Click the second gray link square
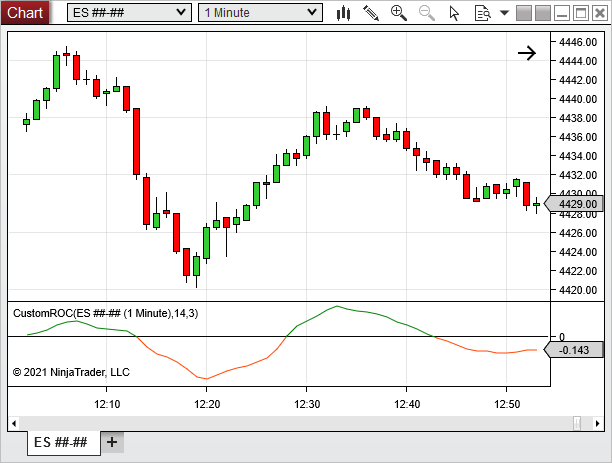612x463 pixels. [x=543, y=13]
